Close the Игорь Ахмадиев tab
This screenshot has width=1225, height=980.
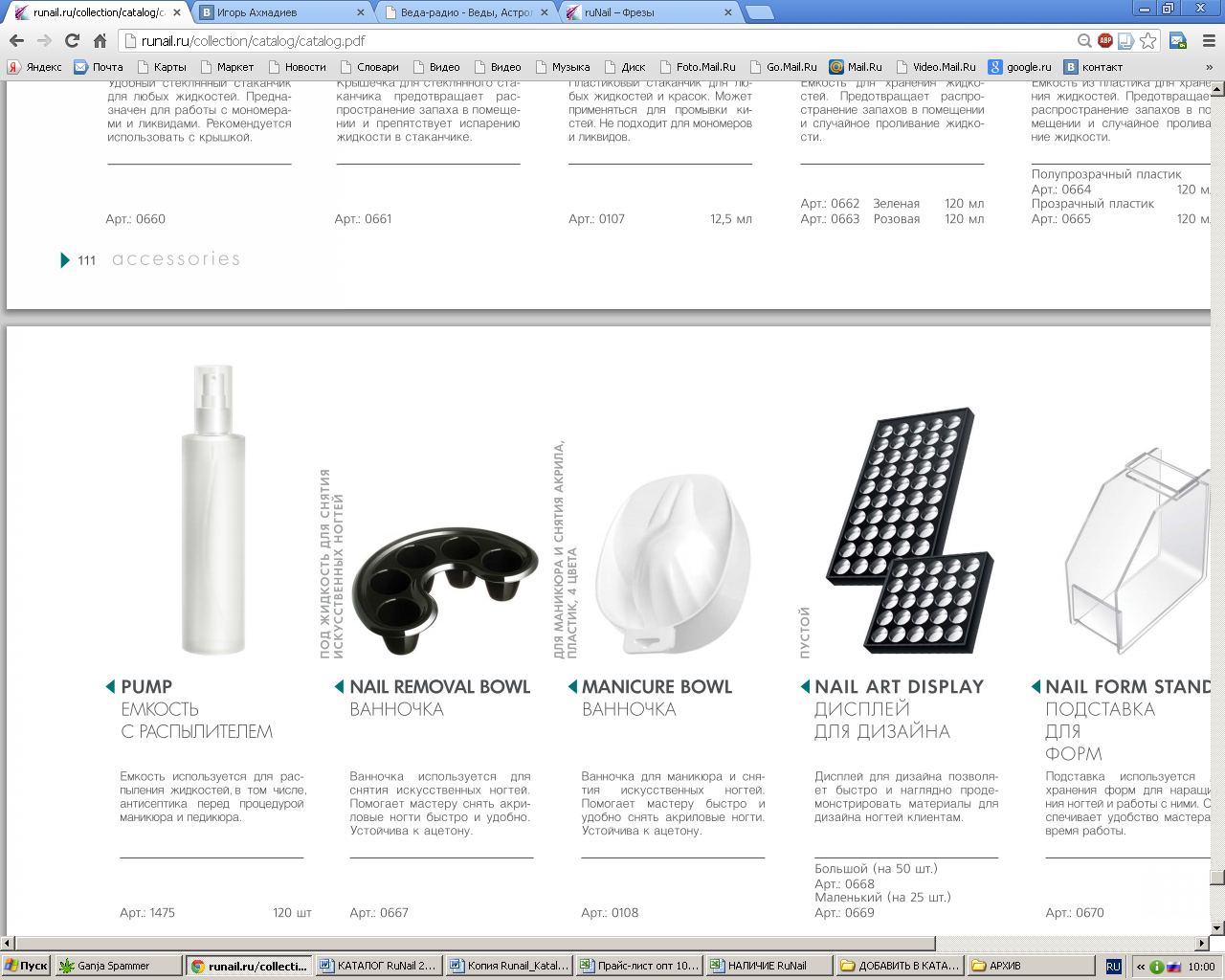pyautogui.click(x=361, y=12)
